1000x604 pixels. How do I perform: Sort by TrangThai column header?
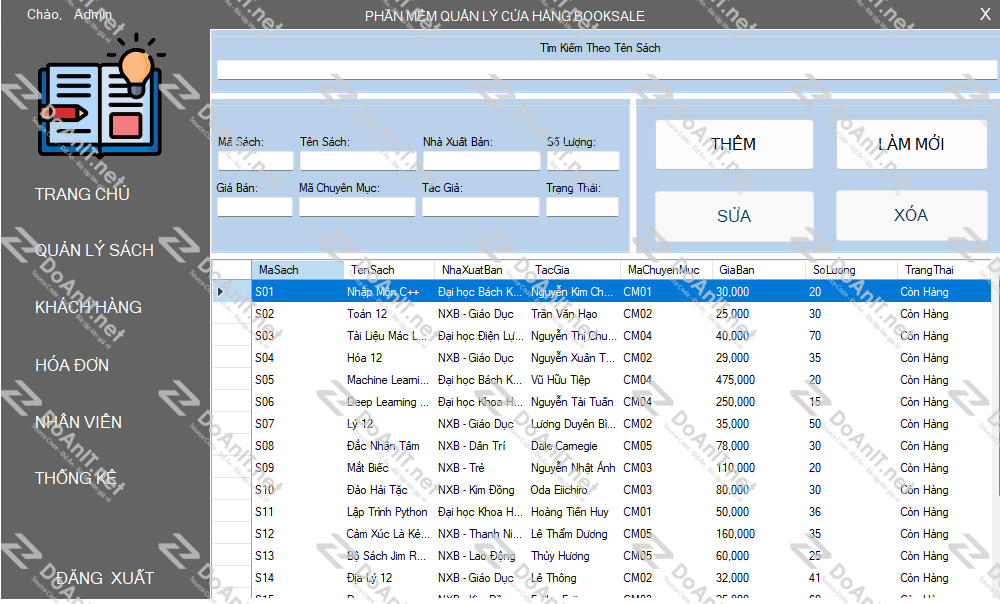(x=944, y=270)
